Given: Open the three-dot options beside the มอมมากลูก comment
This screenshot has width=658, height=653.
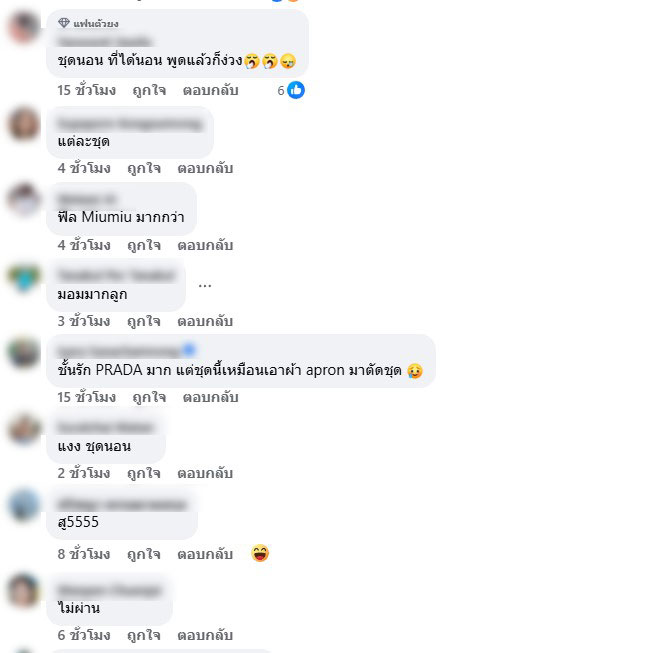Looking at the screenshot, I should 204,286.
